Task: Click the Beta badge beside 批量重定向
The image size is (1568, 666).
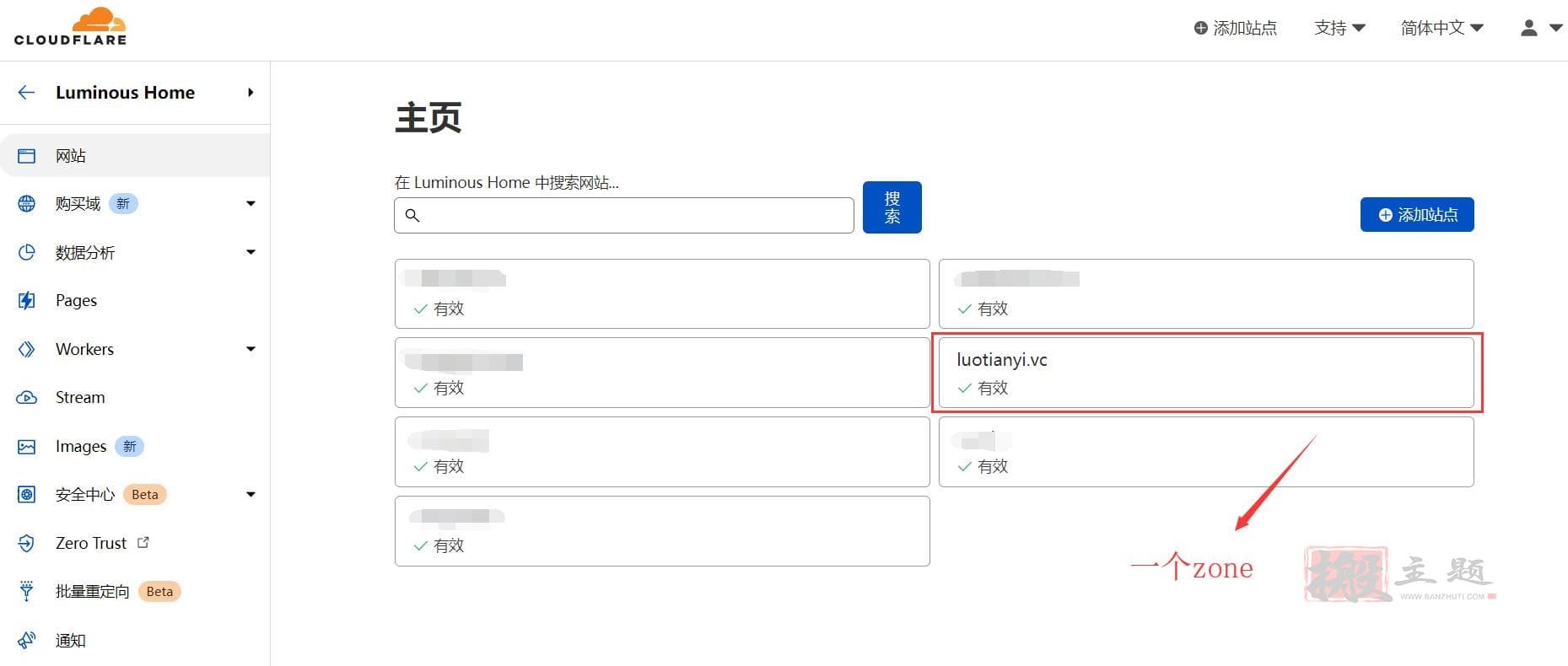Action: coord(159,592)
